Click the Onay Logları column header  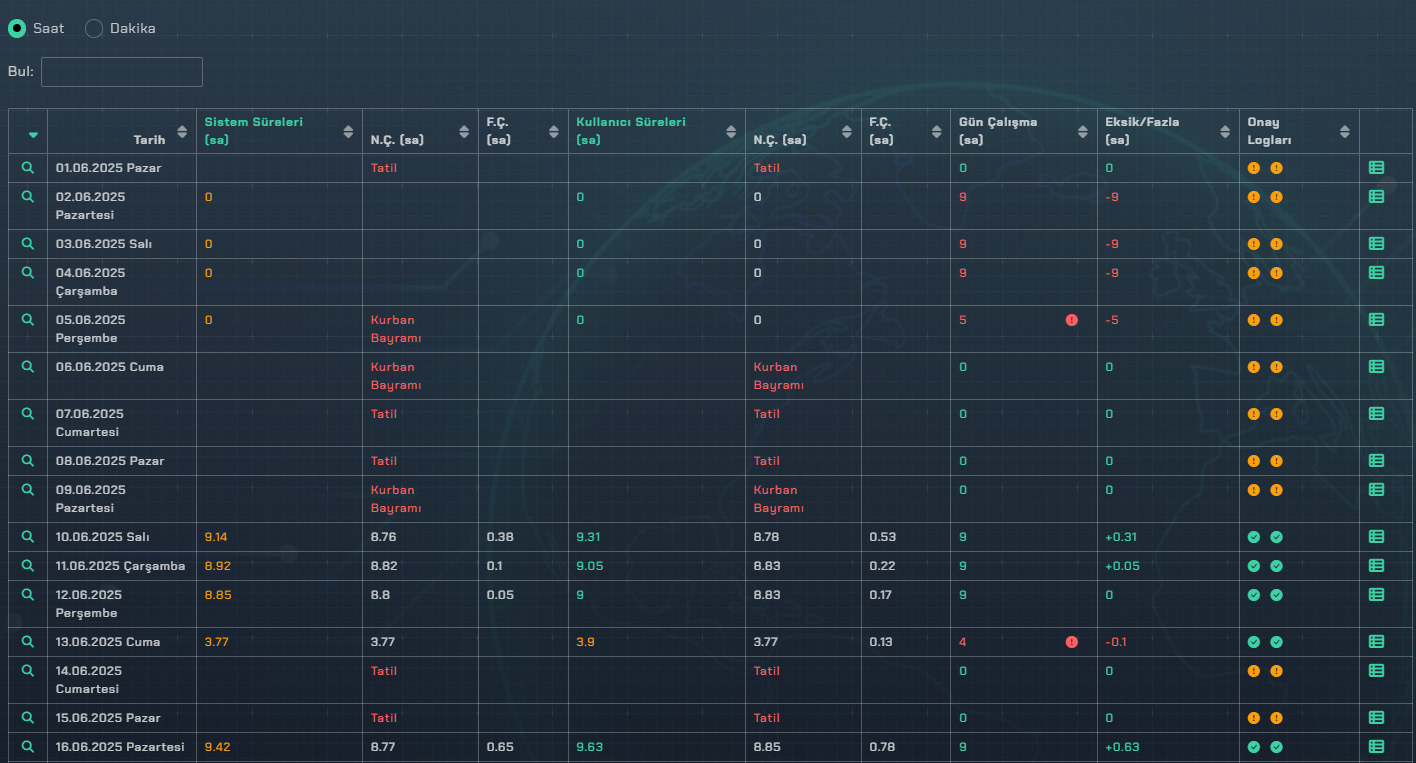tap(1263, 131)
